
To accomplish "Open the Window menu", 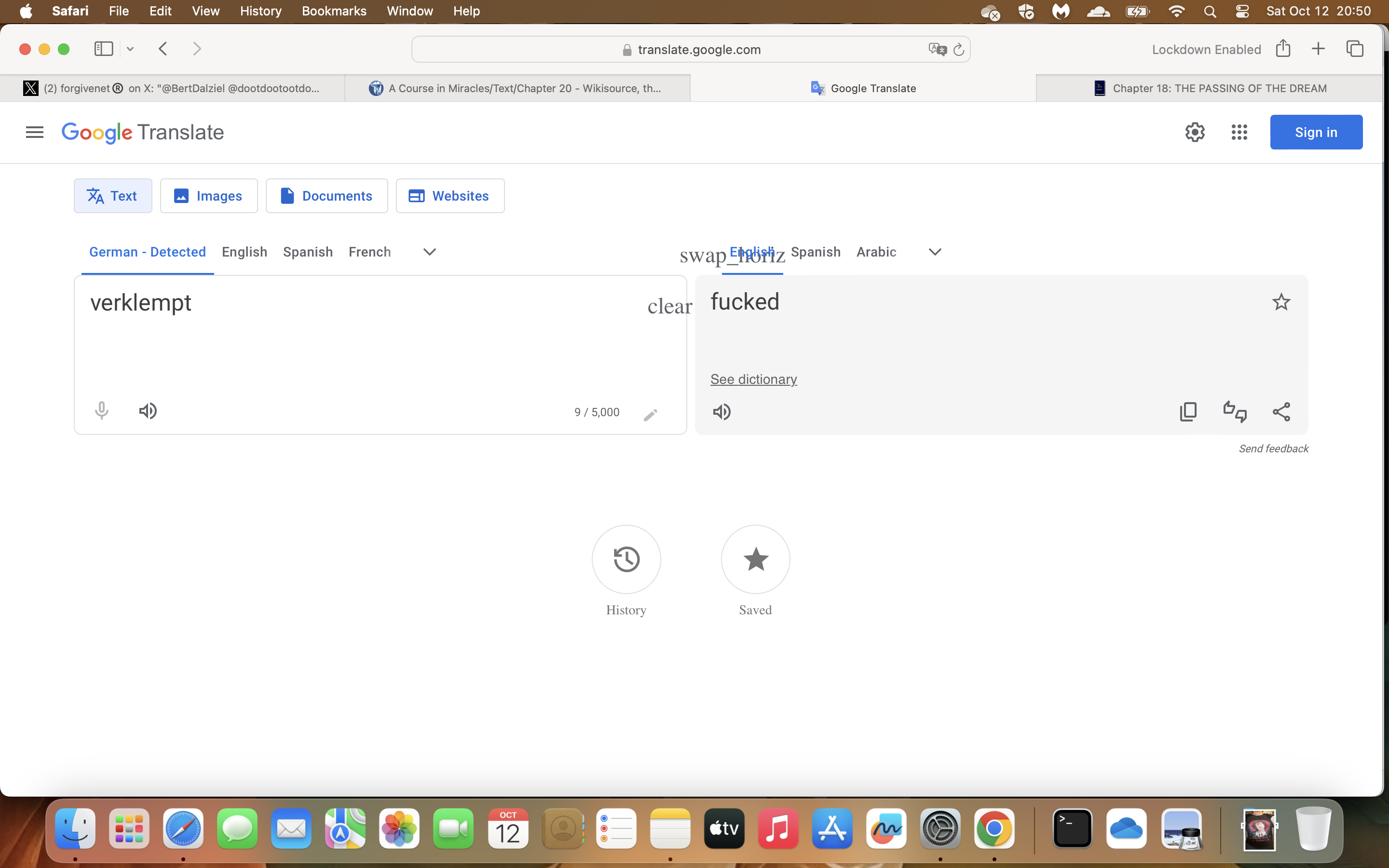I will [410, 11].
